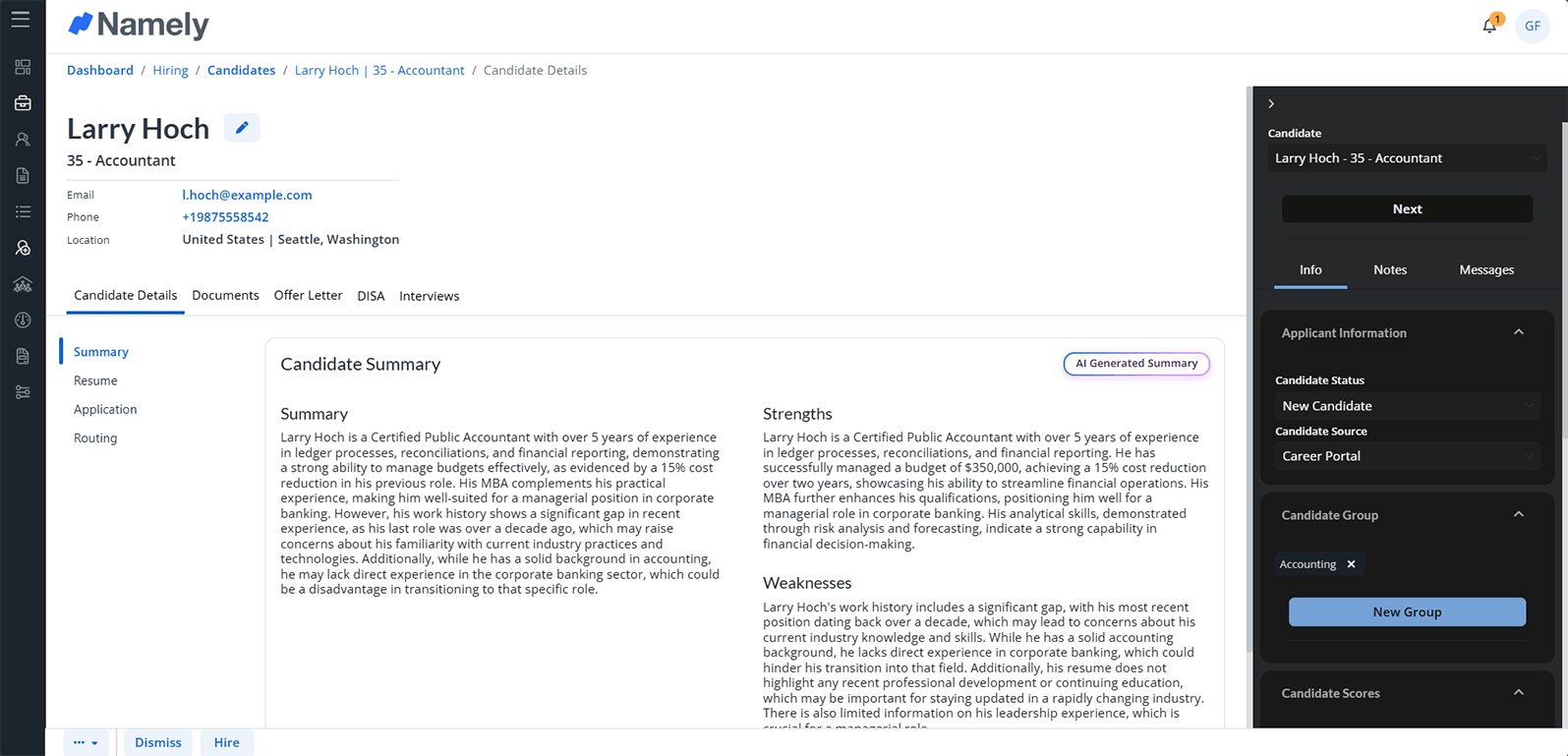Click the dashboard grid icon in sidebar
The width and height of the screenshot is (1568, 756).
(x=23, y=67)
